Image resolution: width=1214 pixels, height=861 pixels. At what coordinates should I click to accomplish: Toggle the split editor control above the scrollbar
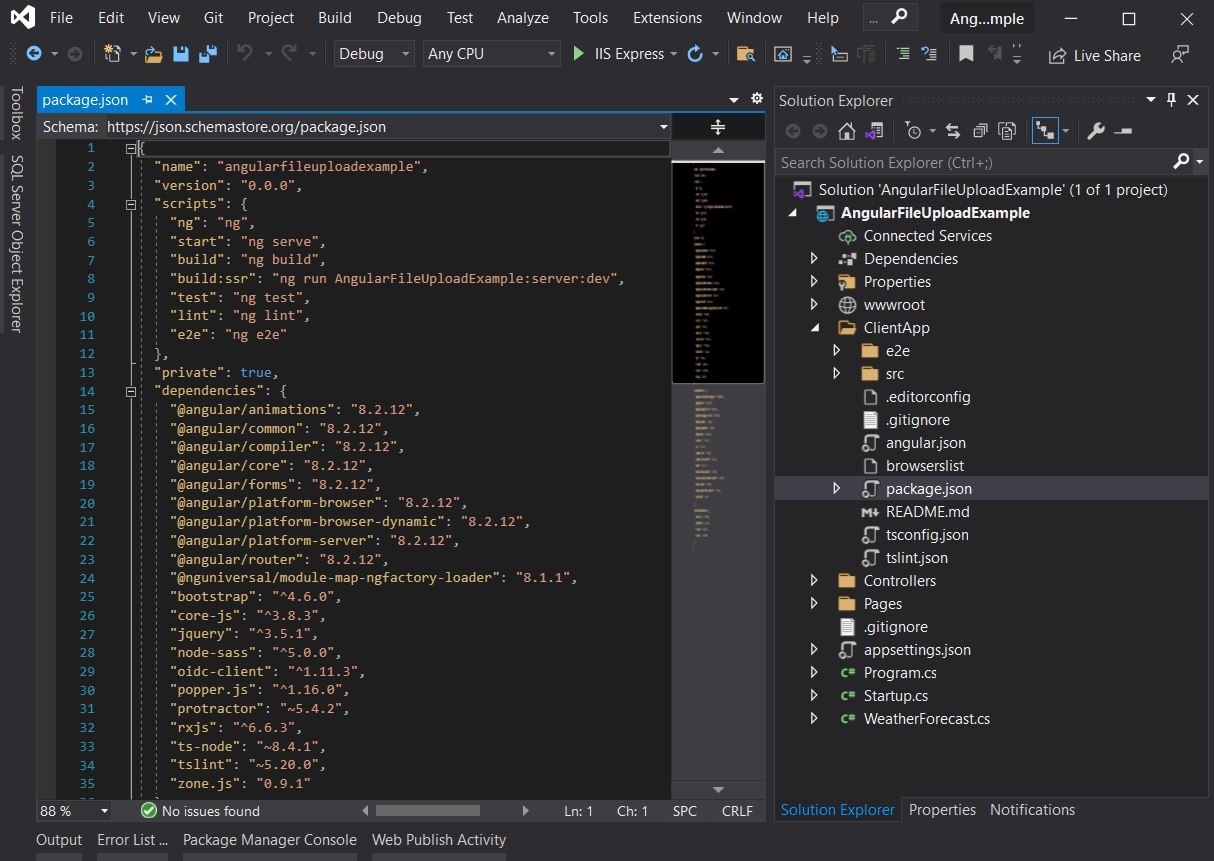(x=718, y=127)
